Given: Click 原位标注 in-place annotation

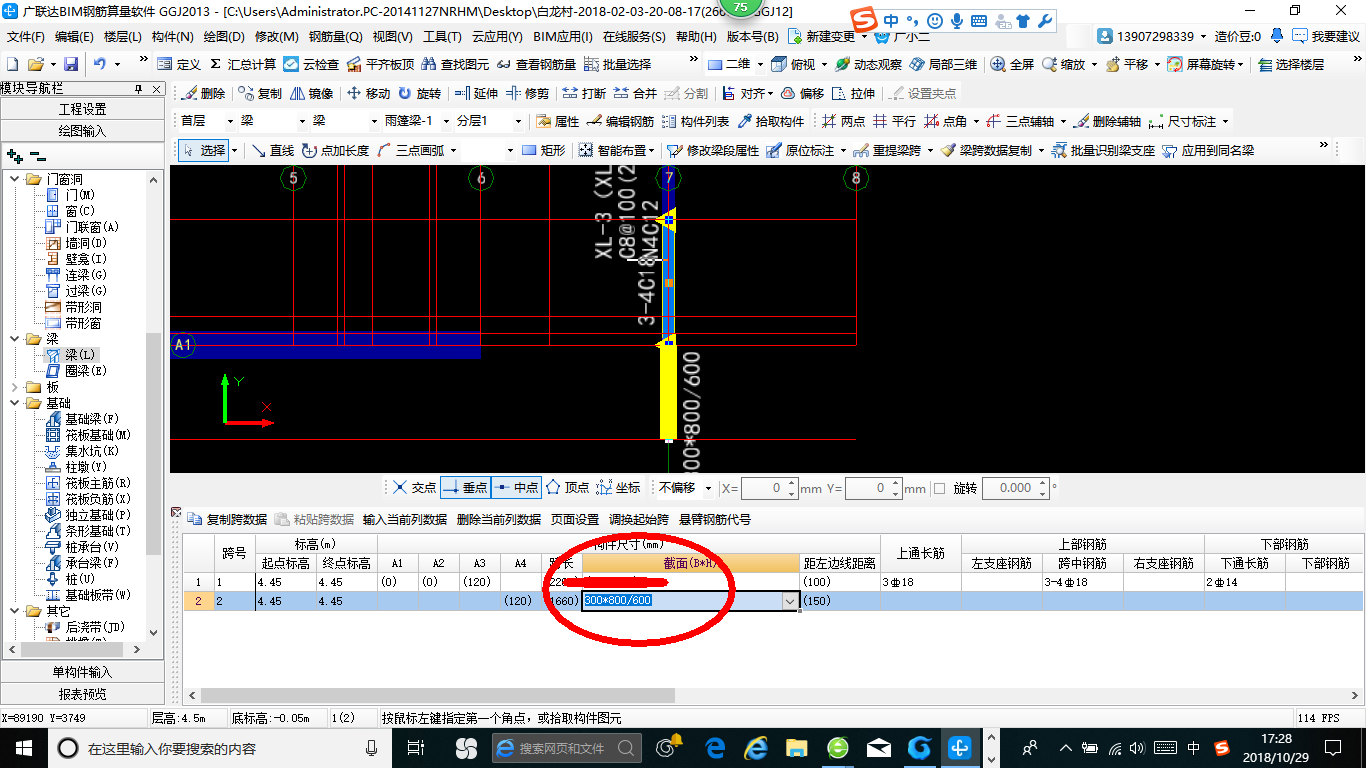Looking at the screenshot, I should pos(800,150).
